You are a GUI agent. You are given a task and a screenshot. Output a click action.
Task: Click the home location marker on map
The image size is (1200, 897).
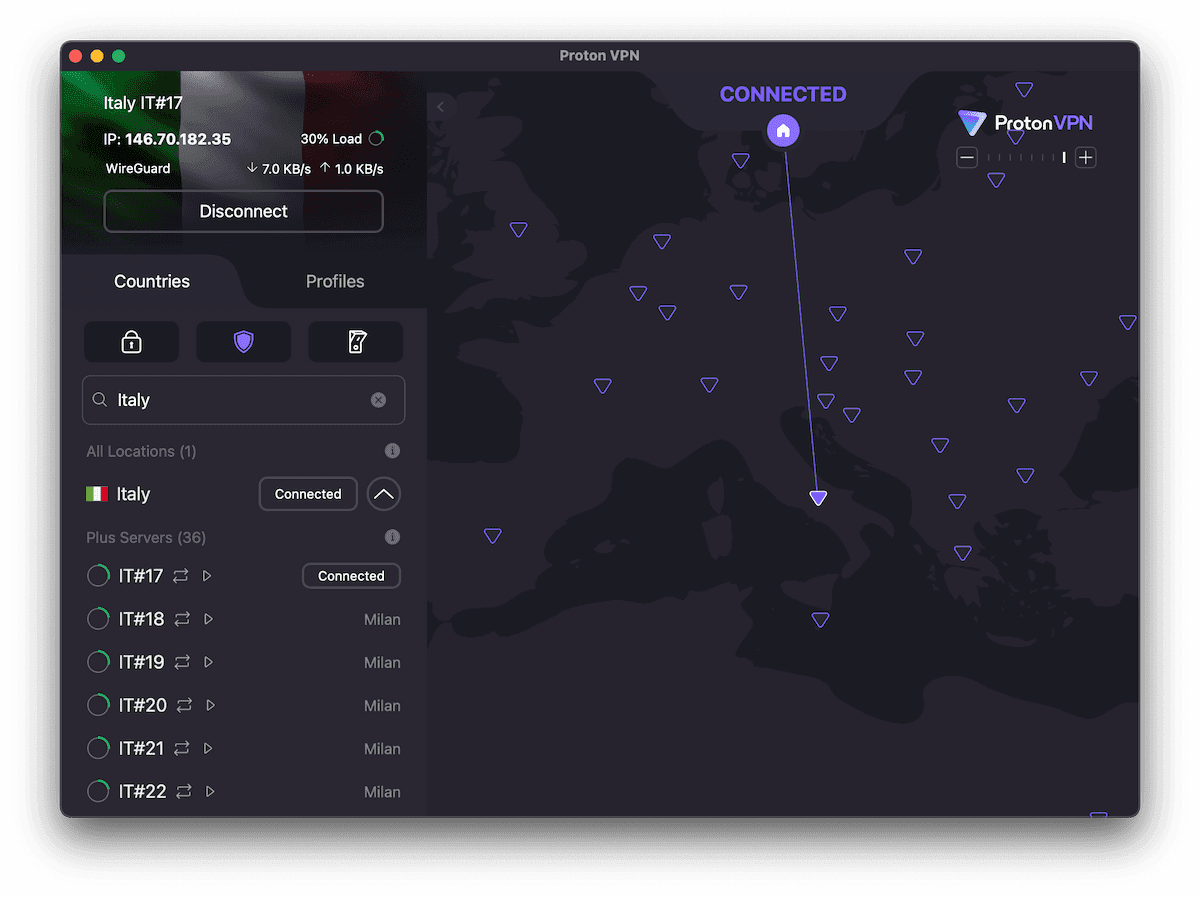(783, 130)
